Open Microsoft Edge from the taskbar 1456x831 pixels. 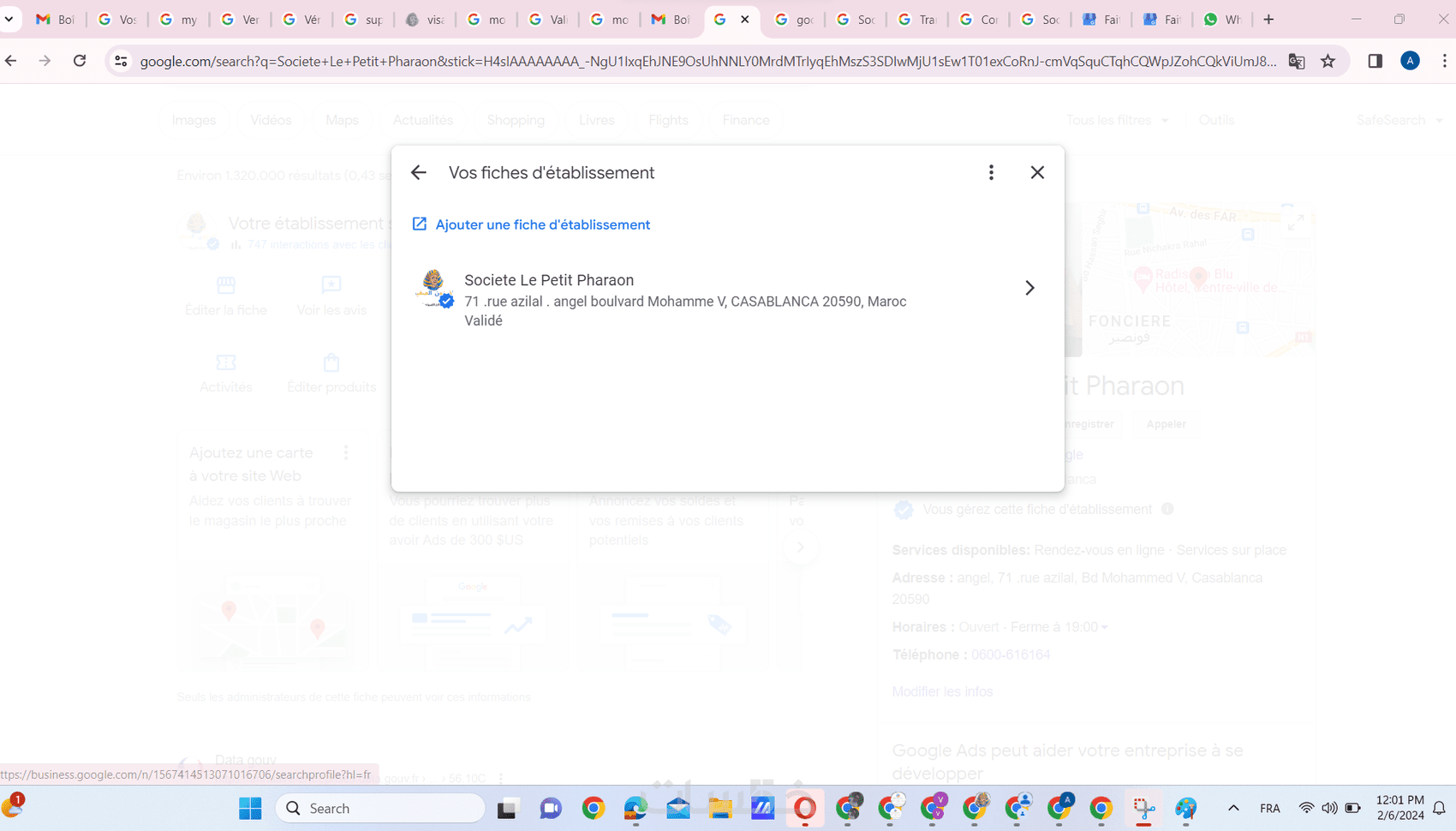(x=636, y=808)
